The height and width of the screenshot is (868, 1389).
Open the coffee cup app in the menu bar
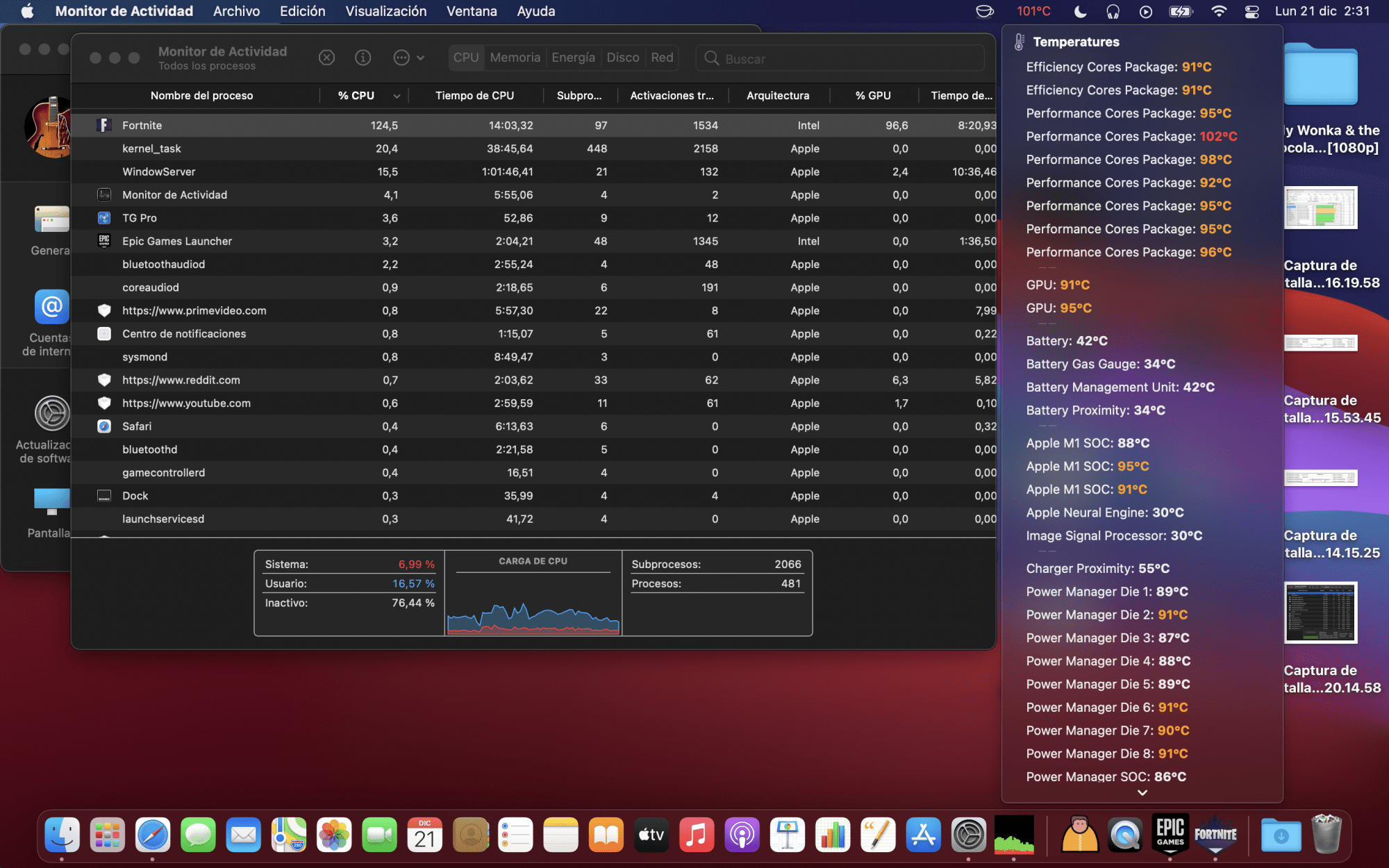985,11
